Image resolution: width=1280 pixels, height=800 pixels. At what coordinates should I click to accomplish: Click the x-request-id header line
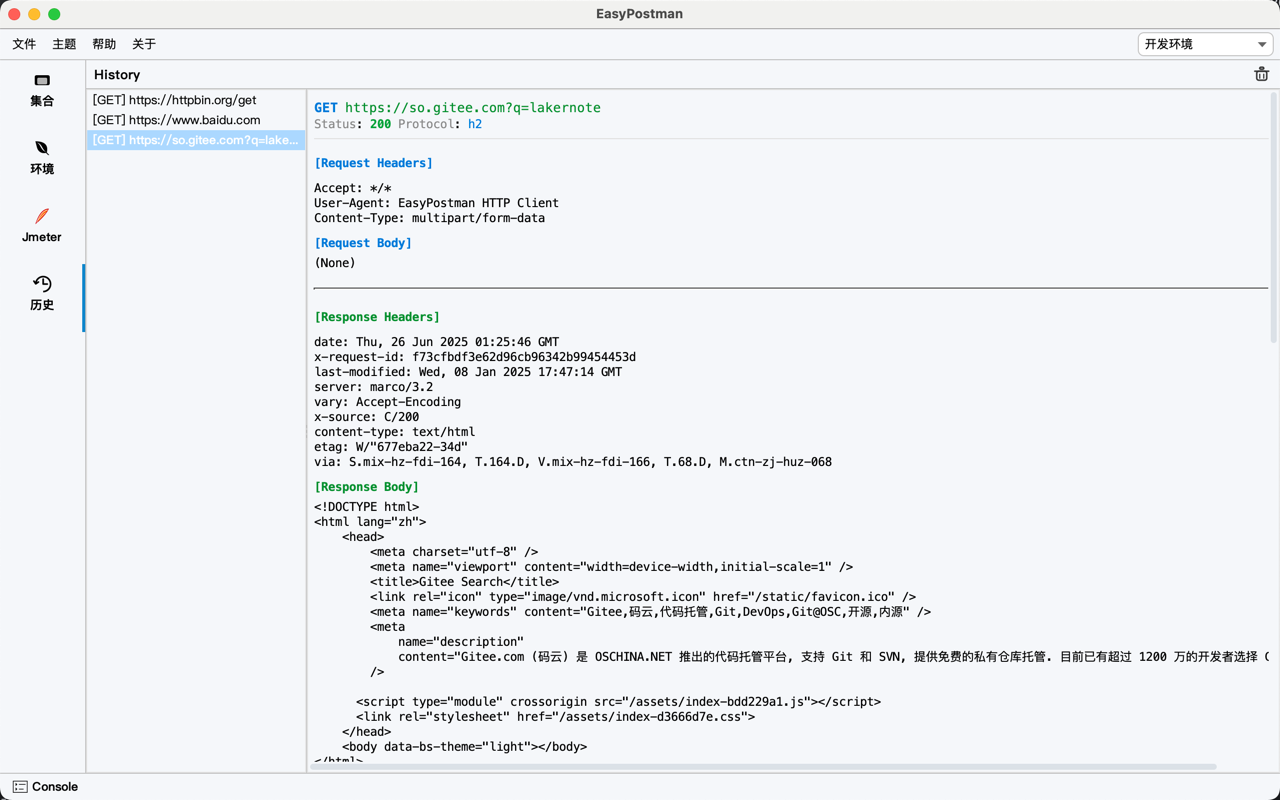tap(475, 357)
